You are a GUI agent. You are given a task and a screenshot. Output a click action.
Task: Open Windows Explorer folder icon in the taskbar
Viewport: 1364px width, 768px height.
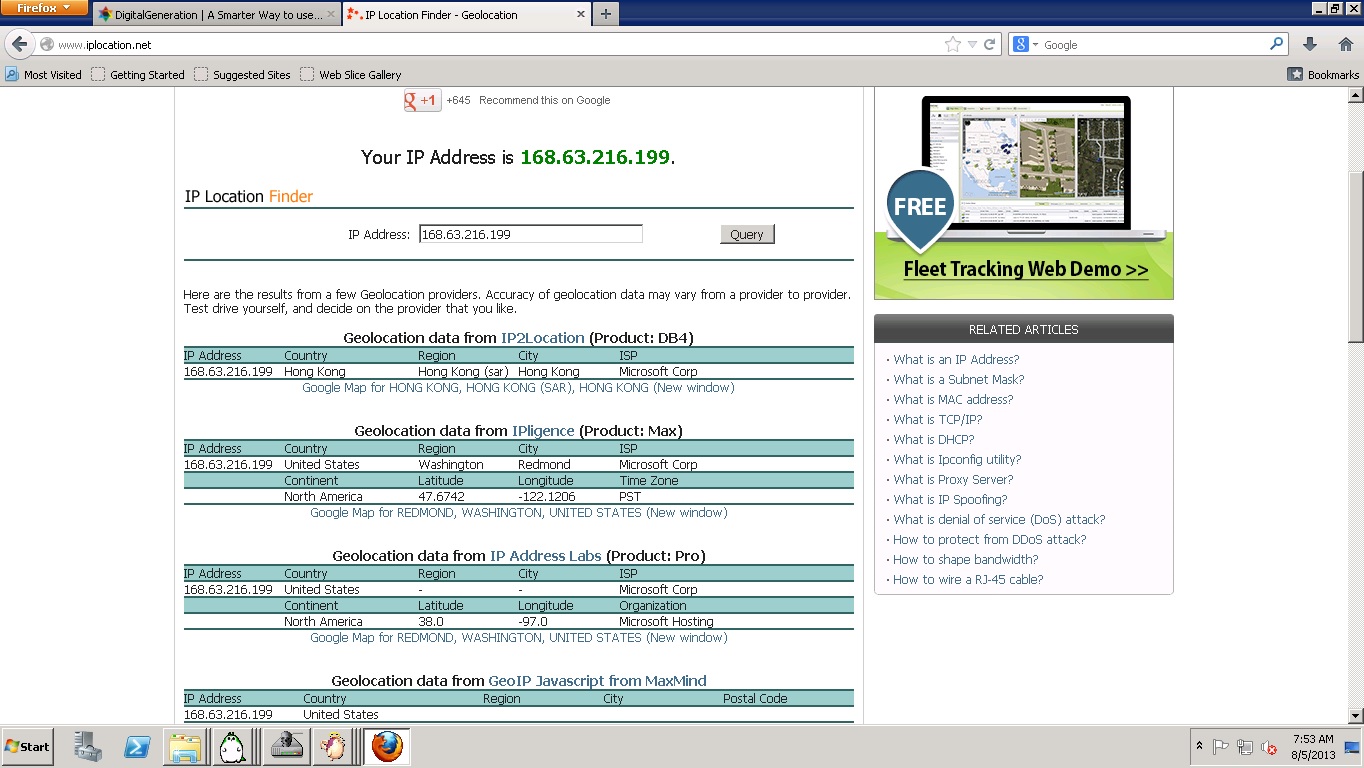click(185, 746)
